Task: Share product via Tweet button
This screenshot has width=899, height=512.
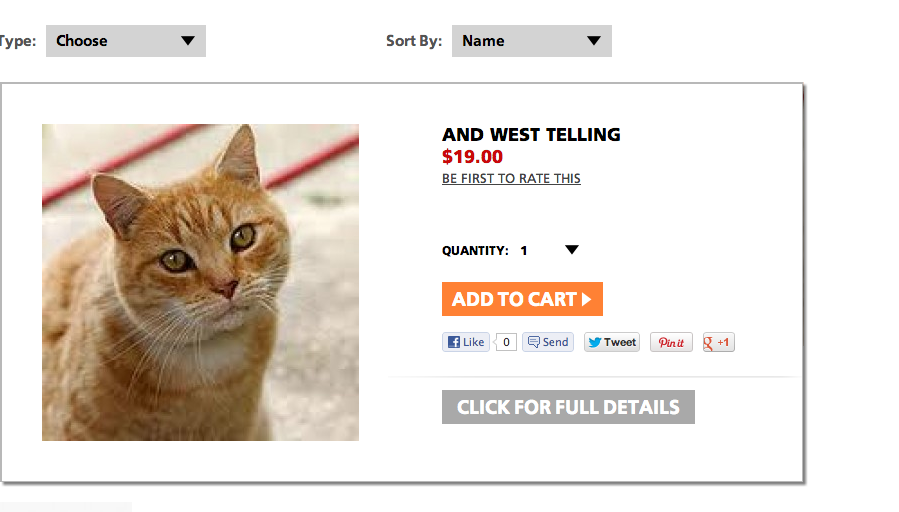Action: (612, 342)
